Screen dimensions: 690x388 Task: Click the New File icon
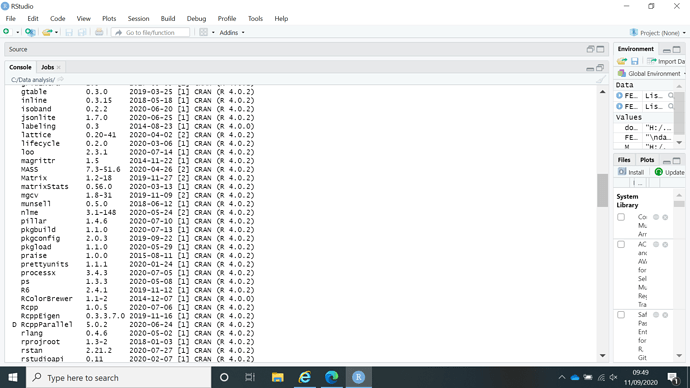point(6,32)
